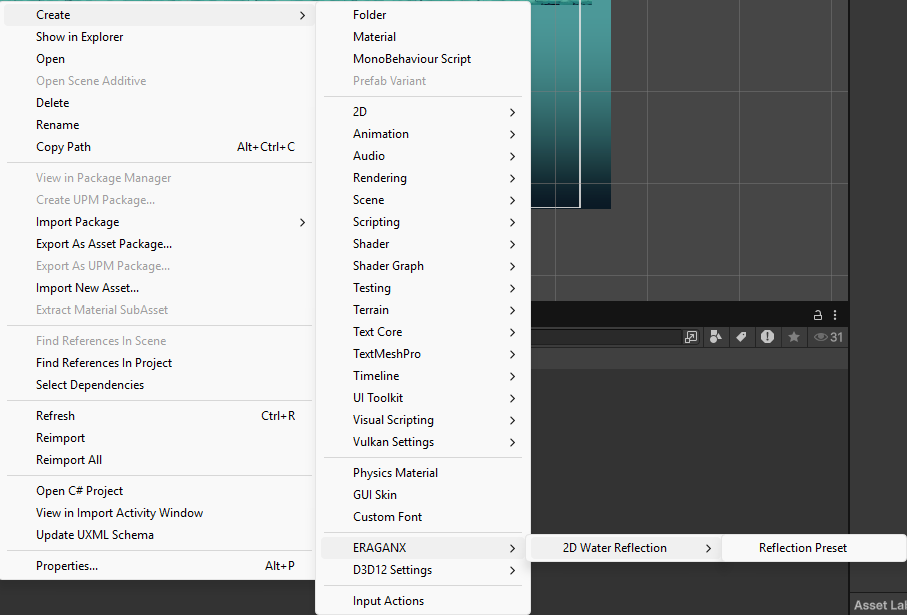The image size is (907, 615).
Task: Expand the D3D12 Settings submenu
Action: (x=423, y=570)
